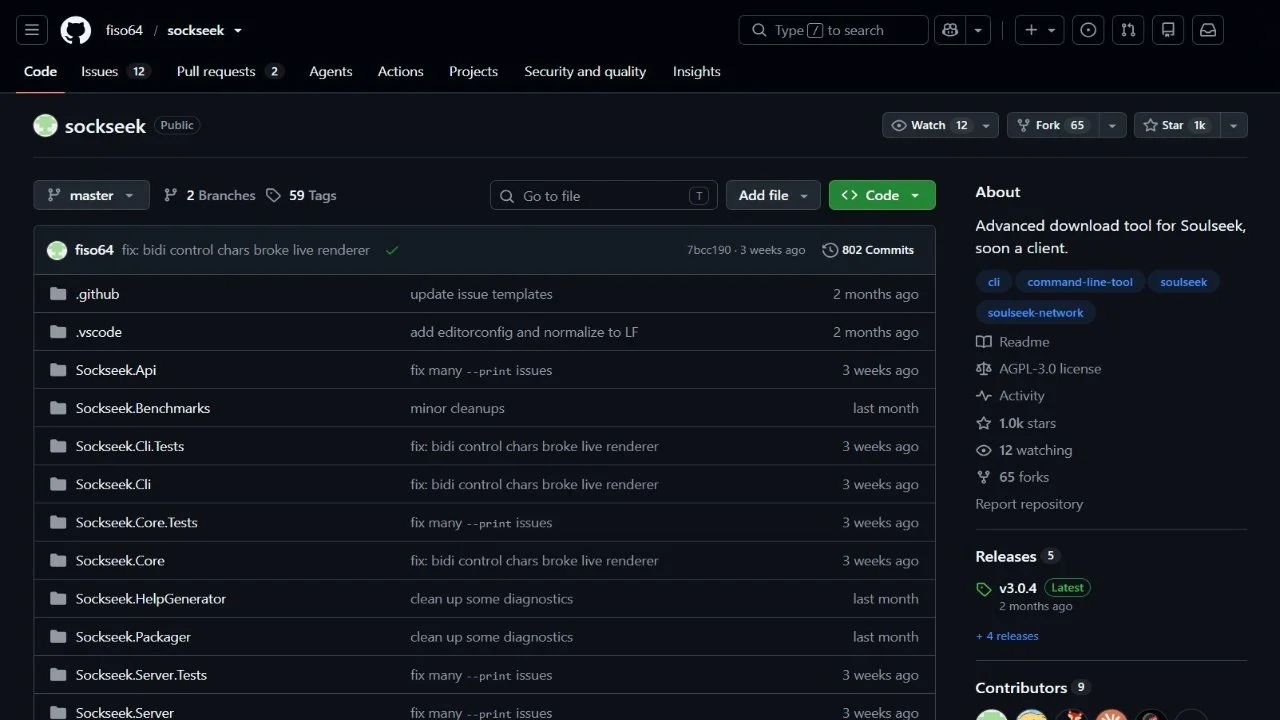Viewport: 1280px width, 720px height.
Task: Open the repositories icon in the header
Action: [1168, 30]
